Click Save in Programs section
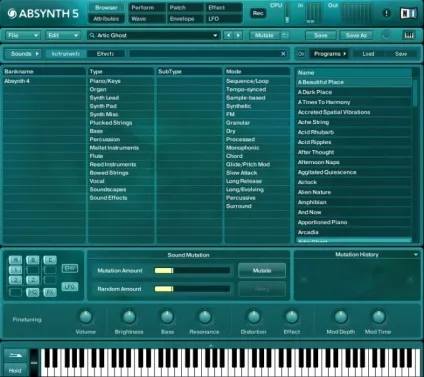This screenshot has height=377, width=424. point(401,54)
